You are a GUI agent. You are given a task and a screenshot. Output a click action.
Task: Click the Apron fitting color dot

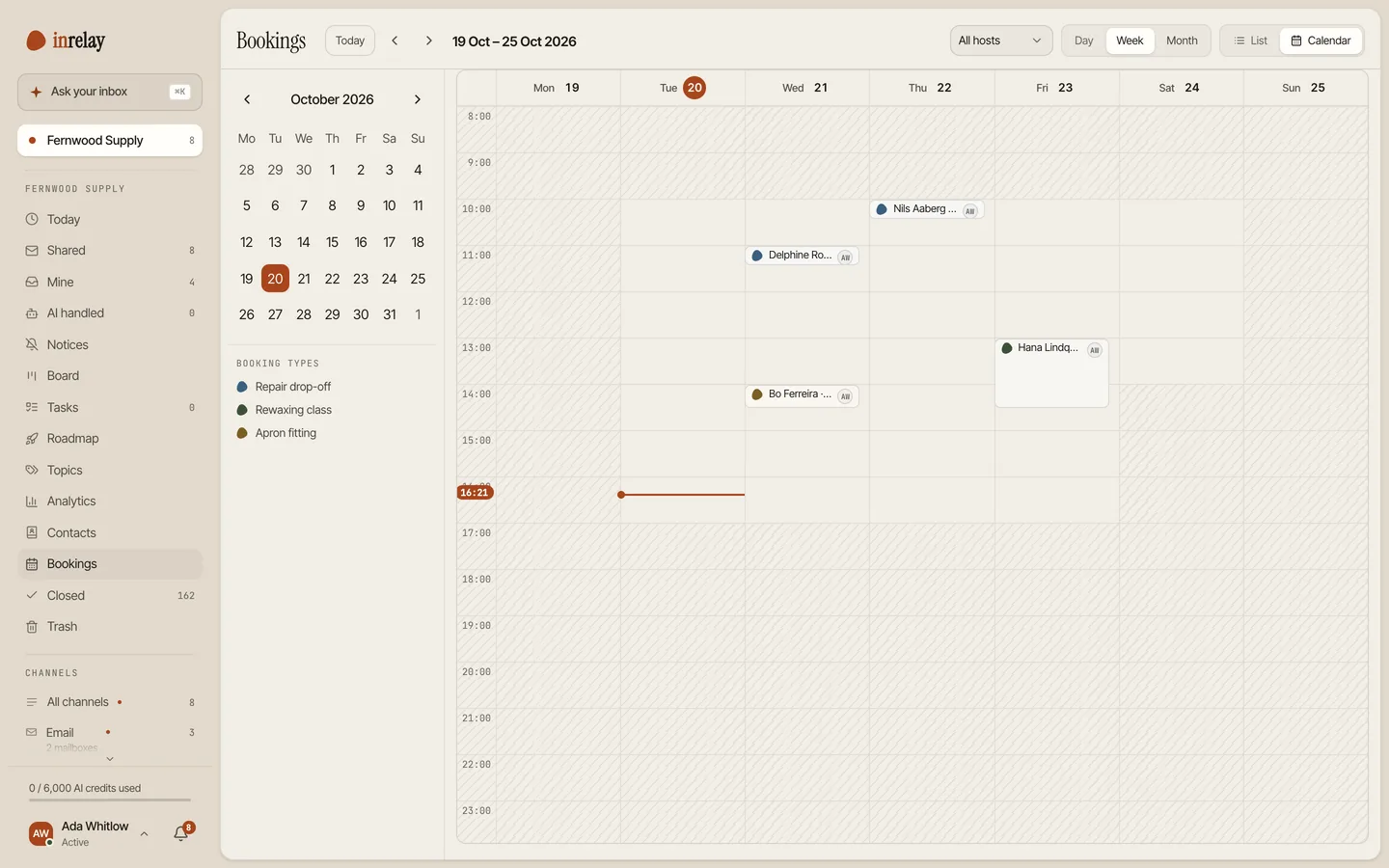(242, 433)
